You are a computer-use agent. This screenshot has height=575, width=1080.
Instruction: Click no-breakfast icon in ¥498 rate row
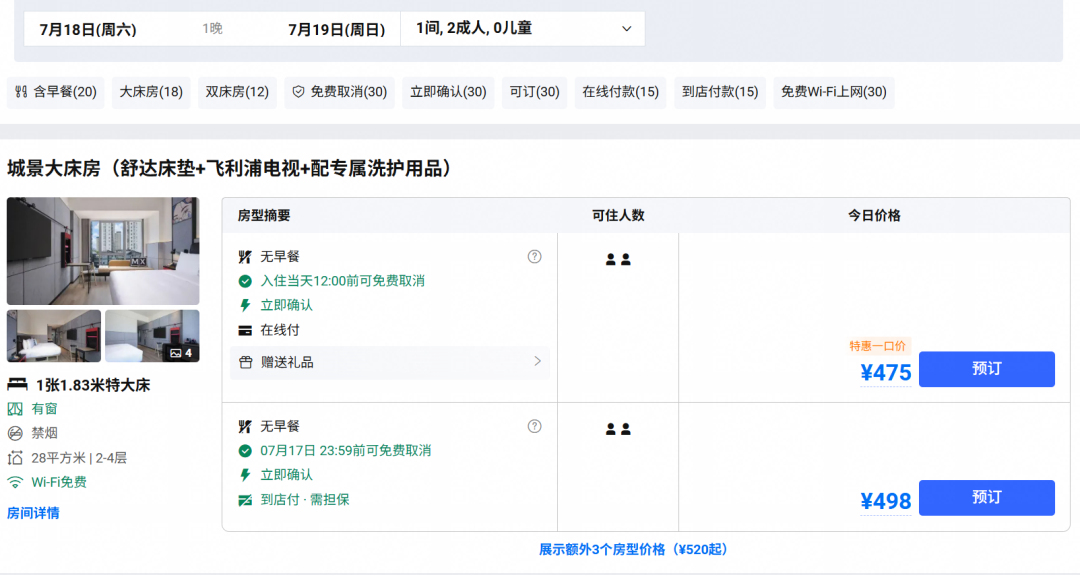245,426
